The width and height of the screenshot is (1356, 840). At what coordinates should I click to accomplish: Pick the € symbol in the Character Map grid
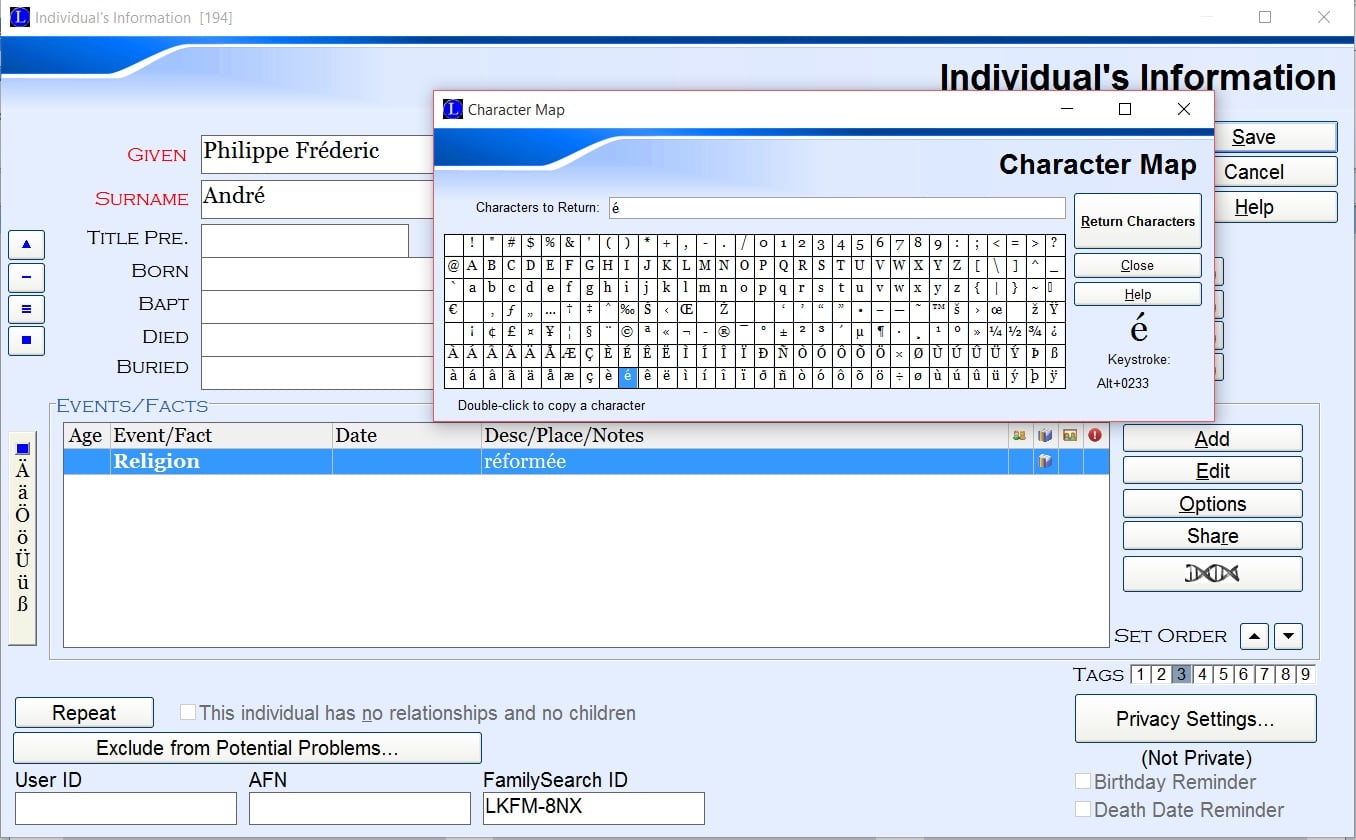point(453,309)
